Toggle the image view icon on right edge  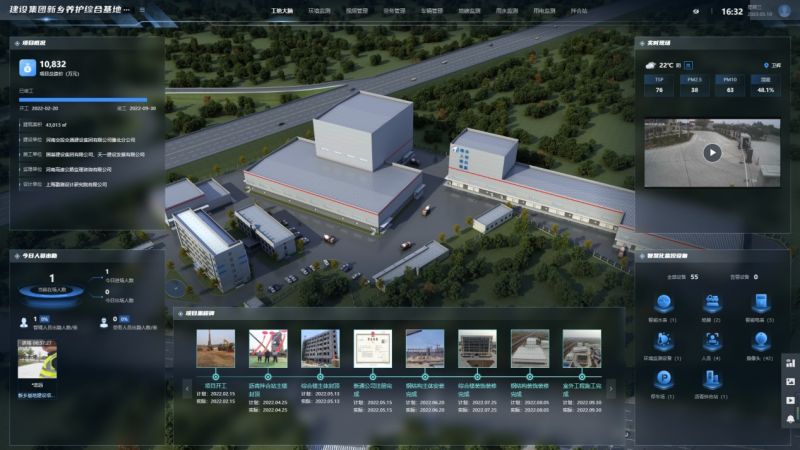coord(790,381)
